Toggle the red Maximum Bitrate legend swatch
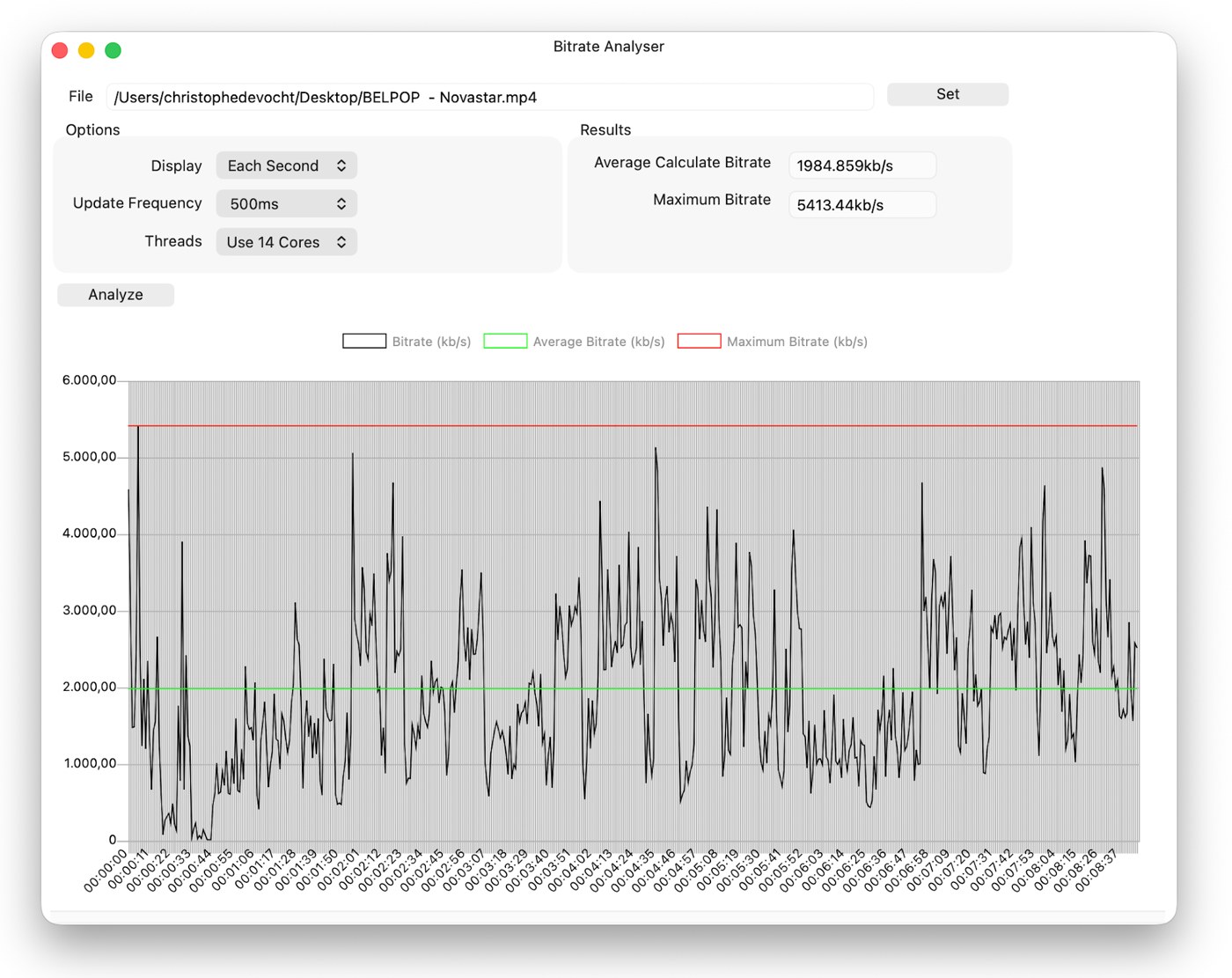Image resolution: width=1232 pixels, height=978 pixels. click(x=699, y=342)
